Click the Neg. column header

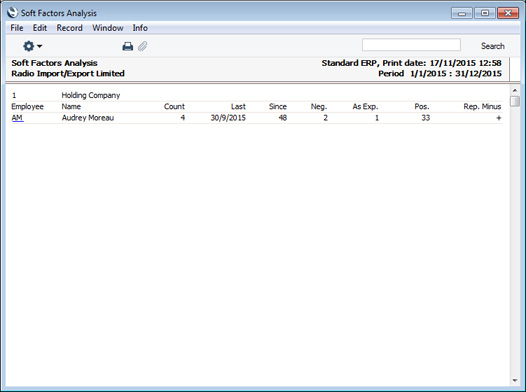[319, 106]
